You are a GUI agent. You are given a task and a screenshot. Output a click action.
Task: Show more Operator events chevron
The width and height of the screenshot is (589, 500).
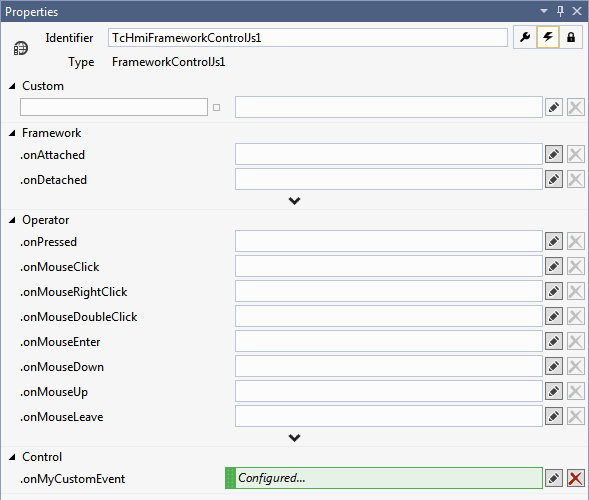[x=294, y=438]
